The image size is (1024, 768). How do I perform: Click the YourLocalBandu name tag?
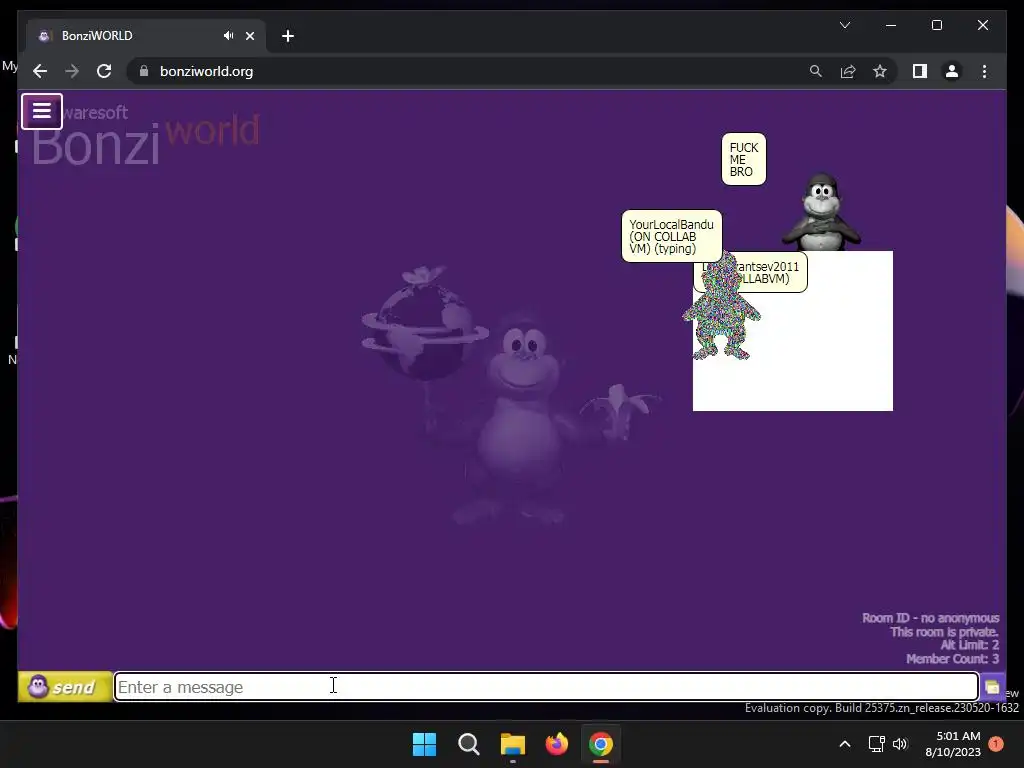pyautogui.click(x=671, y=236)
